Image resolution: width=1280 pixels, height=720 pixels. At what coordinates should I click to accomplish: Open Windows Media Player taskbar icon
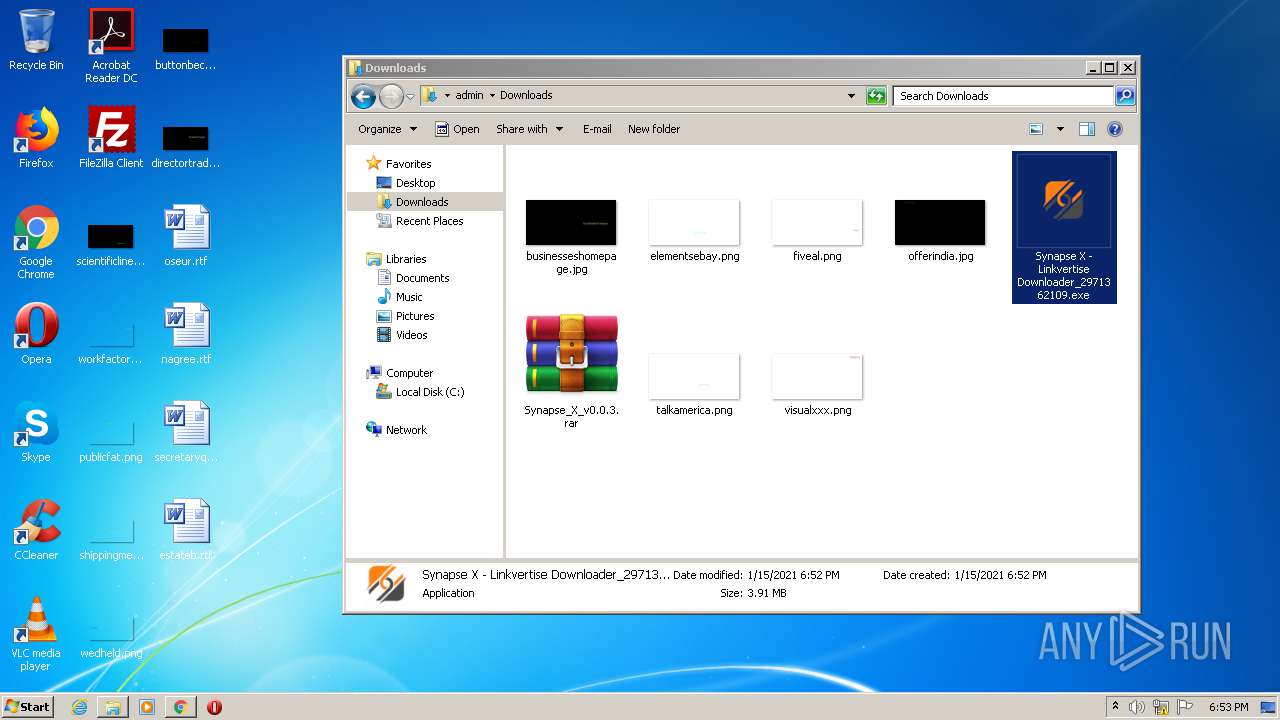click(x=147, y=707)
